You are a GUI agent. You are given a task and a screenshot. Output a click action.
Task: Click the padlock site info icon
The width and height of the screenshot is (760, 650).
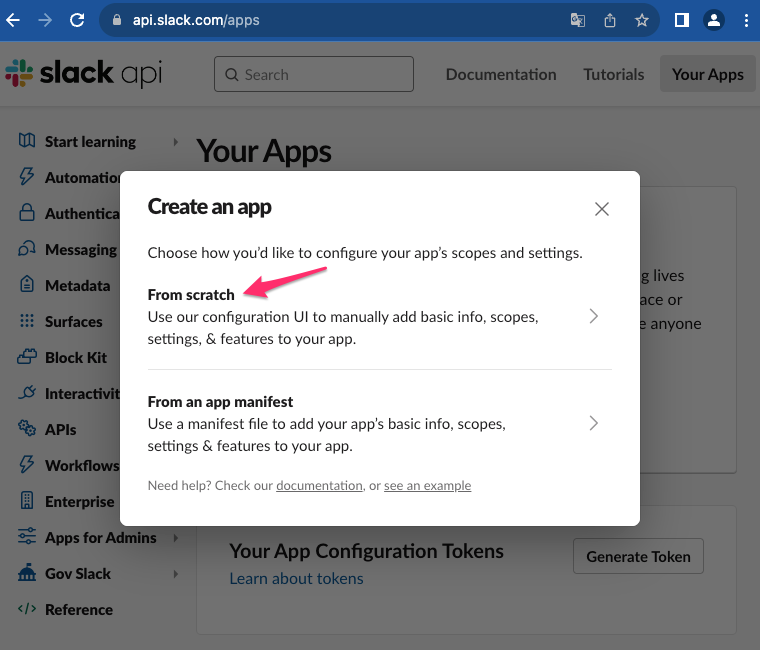coord(117,20)
